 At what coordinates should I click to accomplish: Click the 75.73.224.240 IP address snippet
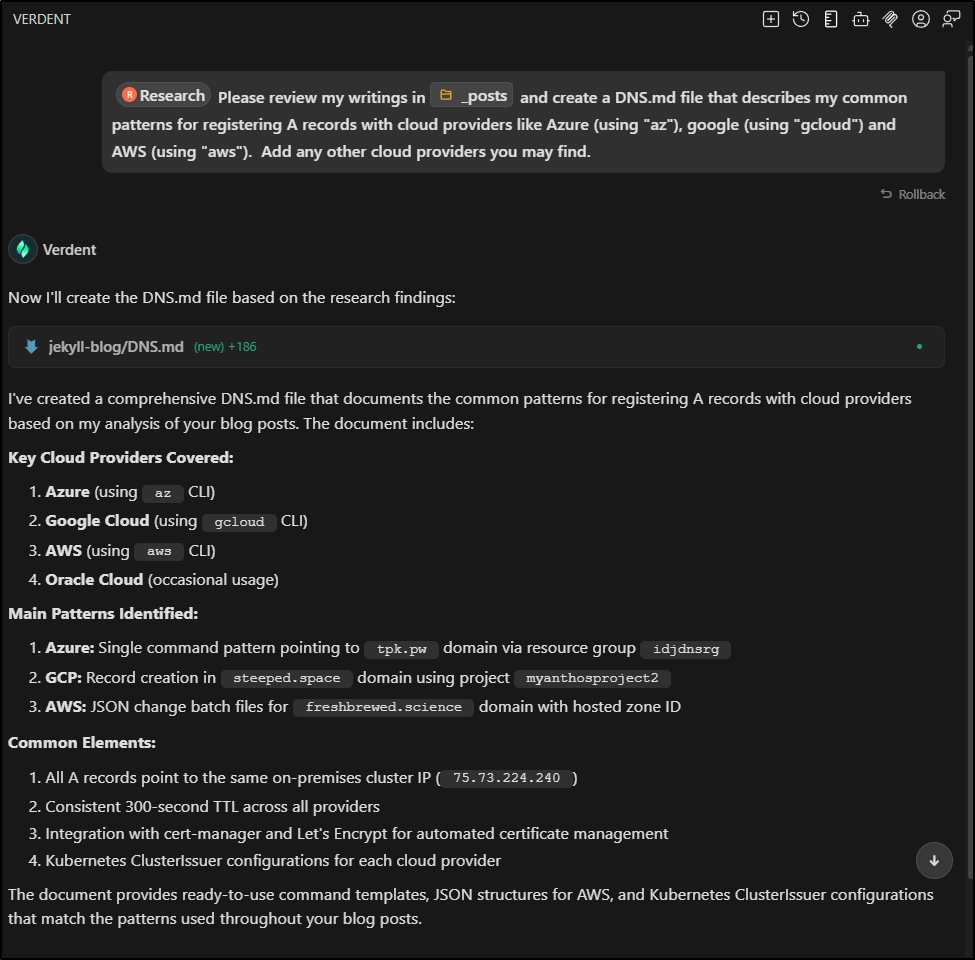pos(507,779)
